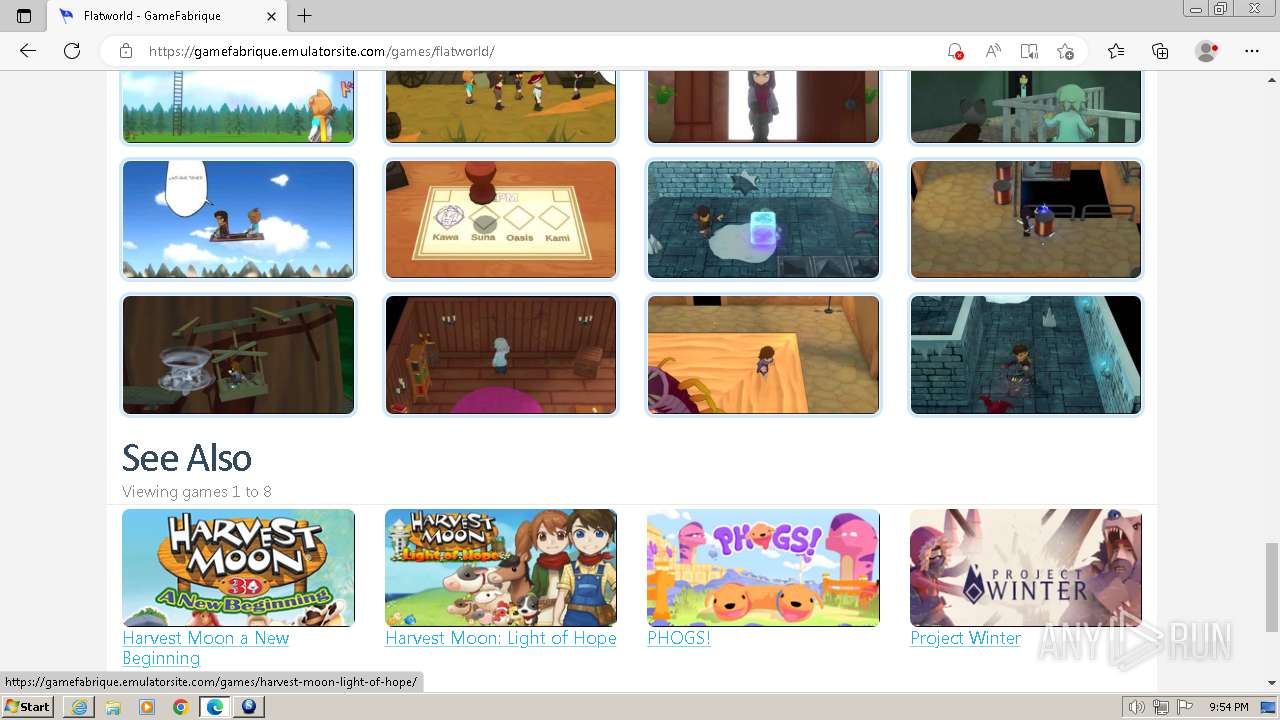Open the flying carpet sky screenshot

(x=238, y=219)
